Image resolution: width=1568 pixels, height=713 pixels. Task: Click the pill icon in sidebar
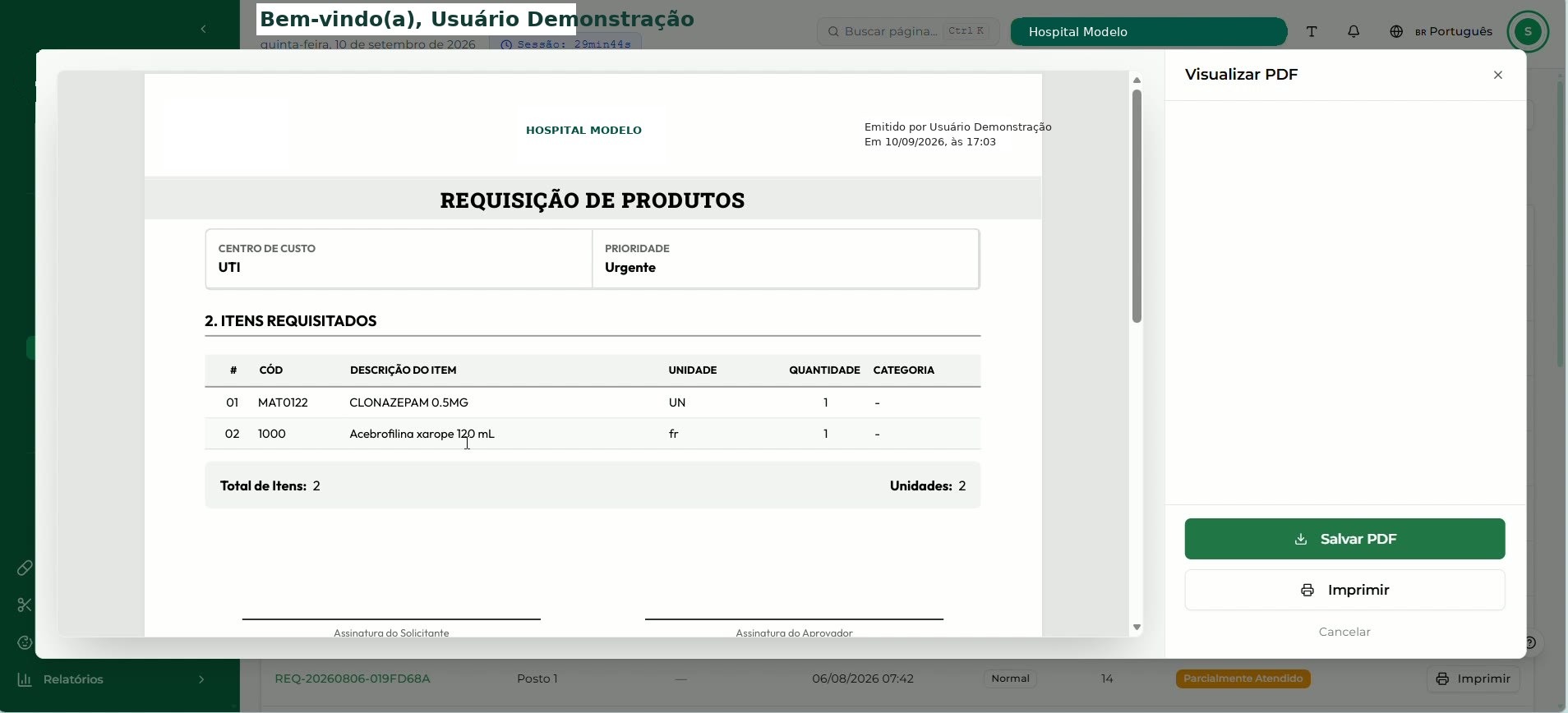tap(25, 568)
